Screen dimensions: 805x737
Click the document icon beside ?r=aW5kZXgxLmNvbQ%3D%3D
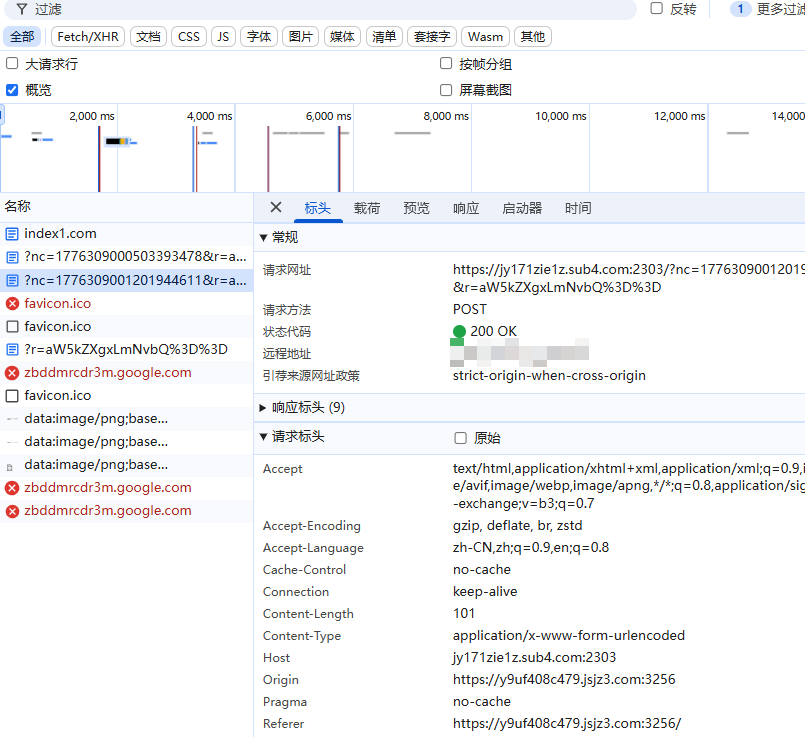pos(12,349)
